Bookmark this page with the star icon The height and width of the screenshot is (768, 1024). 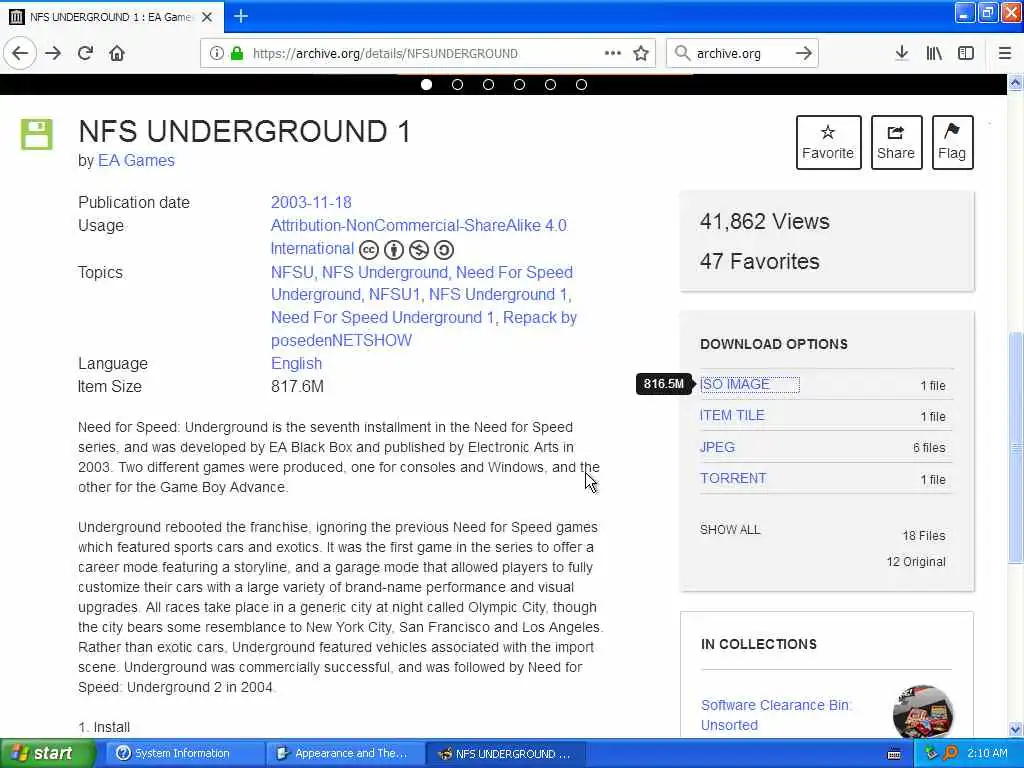(641, 53)
